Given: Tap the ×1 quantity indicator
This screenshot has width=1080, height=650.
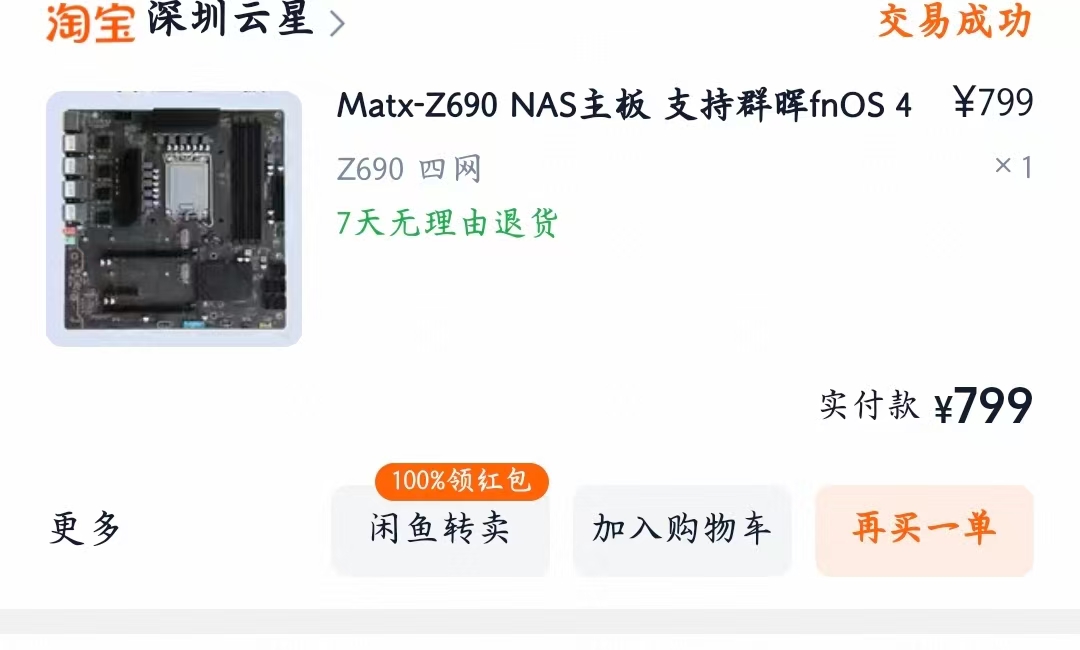Looking at the screenshot, I should tap(1013, 167).
